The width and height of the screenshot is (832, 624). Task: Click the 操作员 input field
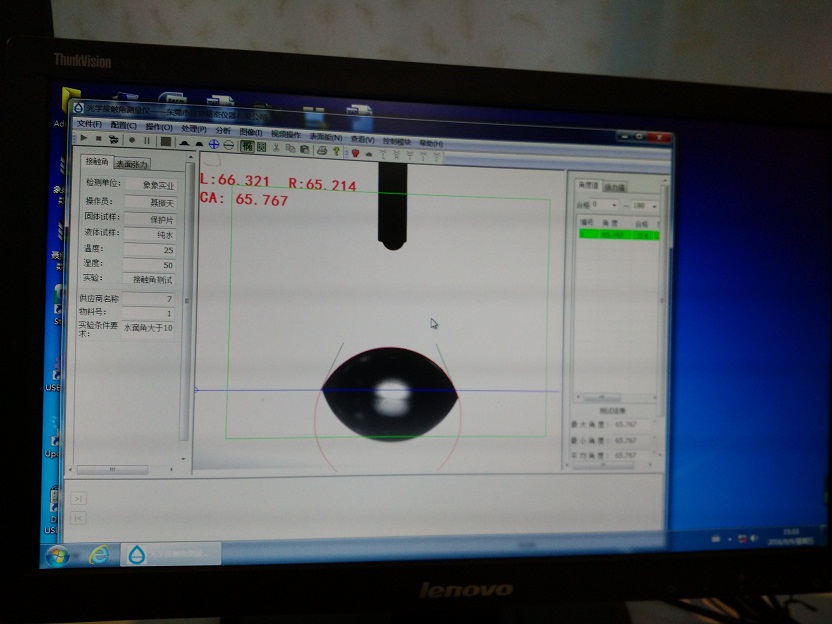(x=150, y=202)
